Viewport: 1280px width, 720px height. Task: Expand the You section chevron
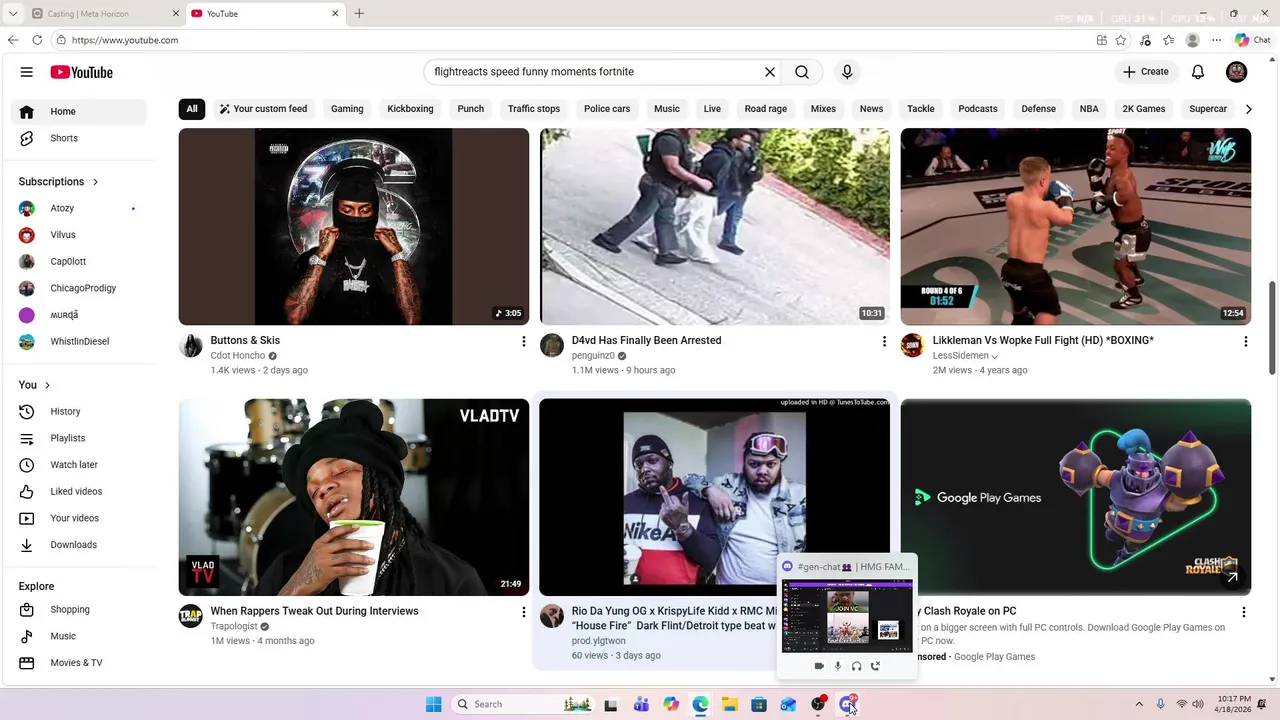47,385
